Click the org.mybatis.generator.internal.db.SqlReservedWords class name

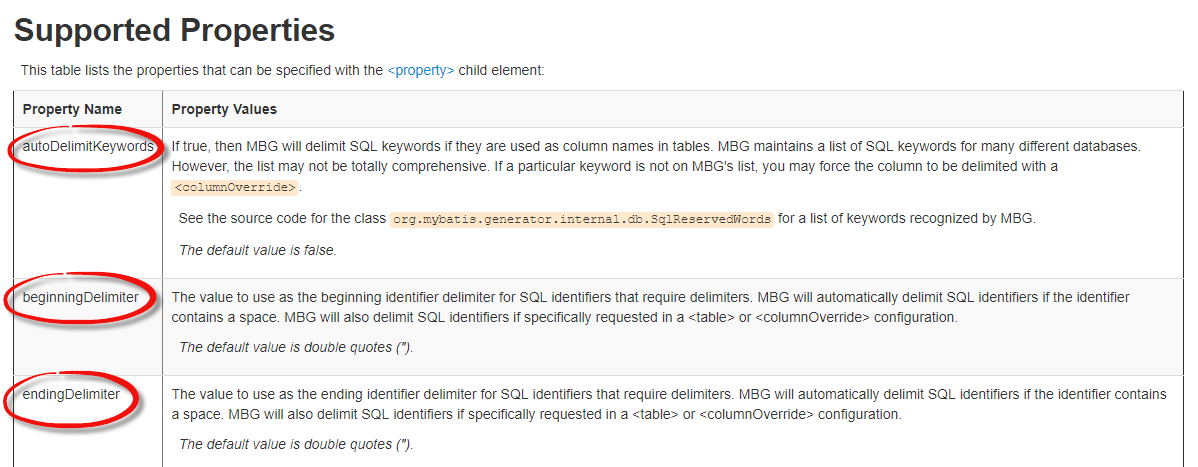pyautogui.click(x=581, y=219)
